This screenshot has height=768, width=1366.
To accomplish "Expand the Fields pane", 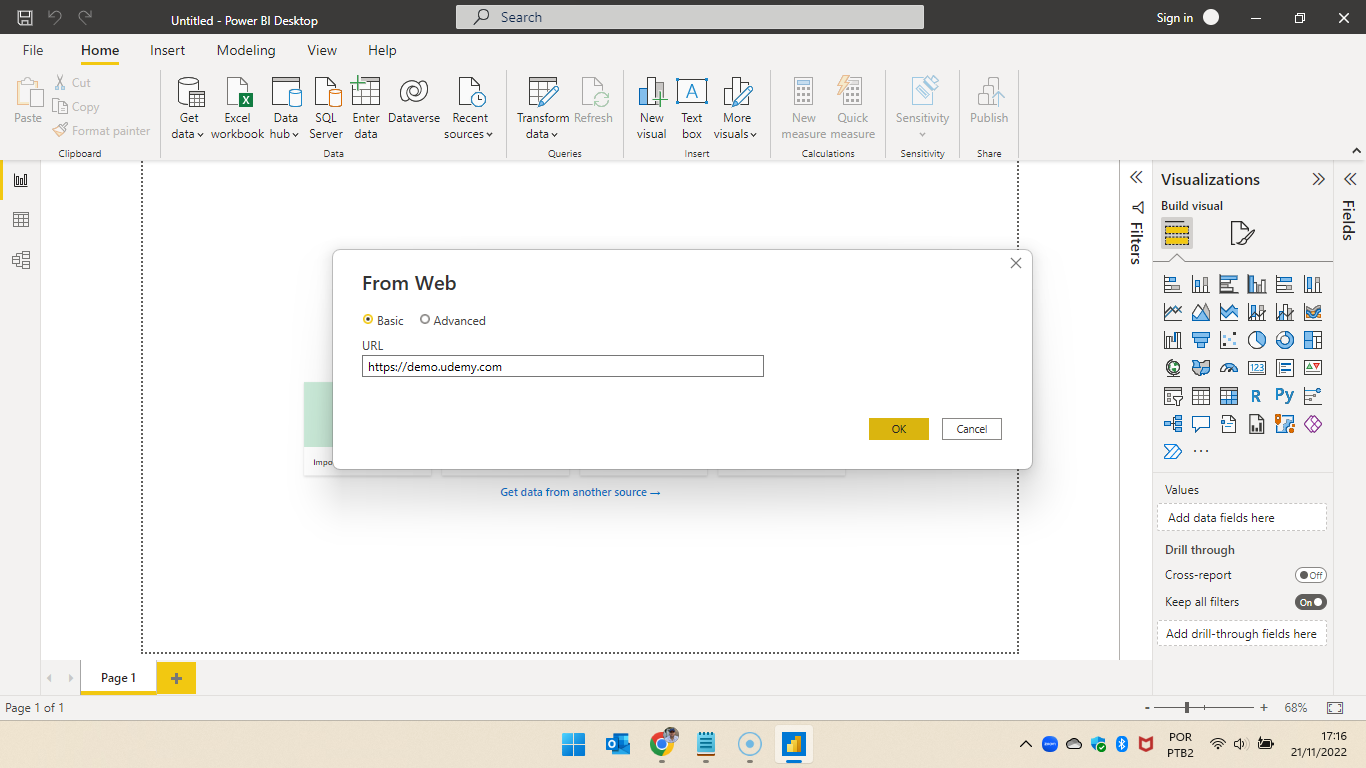I will pos(1349,179).
